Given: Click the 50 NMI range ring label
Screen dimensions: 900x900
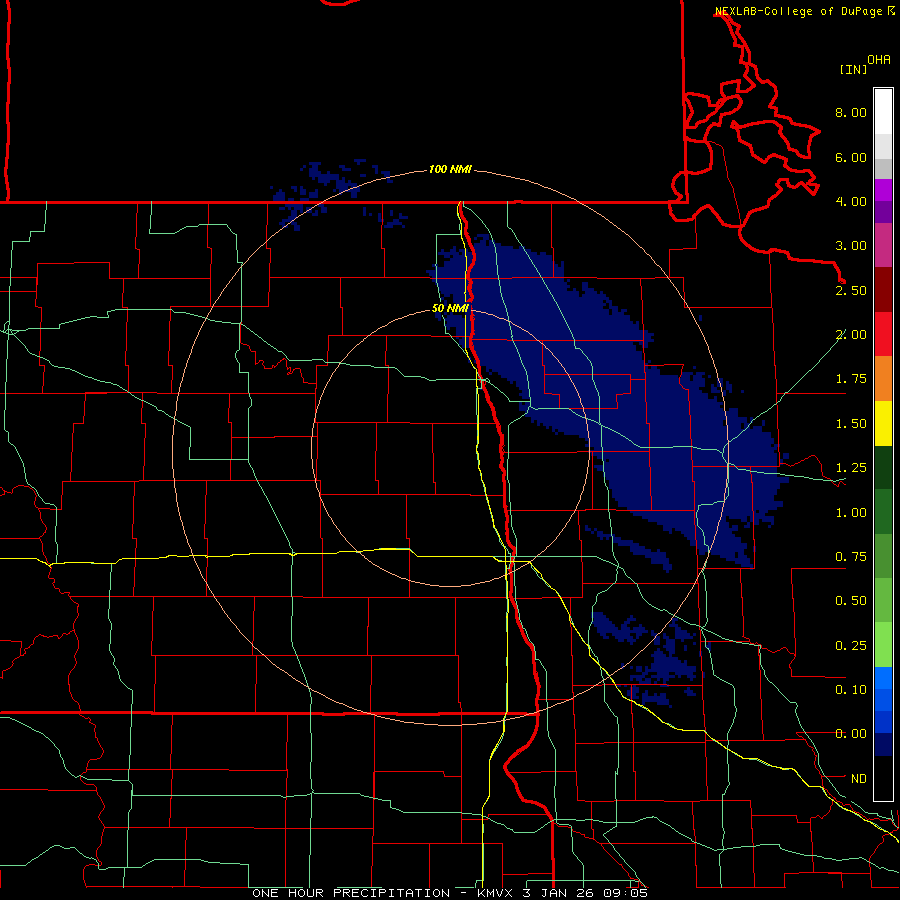Looking at the screenshot, I should [450, 309].
